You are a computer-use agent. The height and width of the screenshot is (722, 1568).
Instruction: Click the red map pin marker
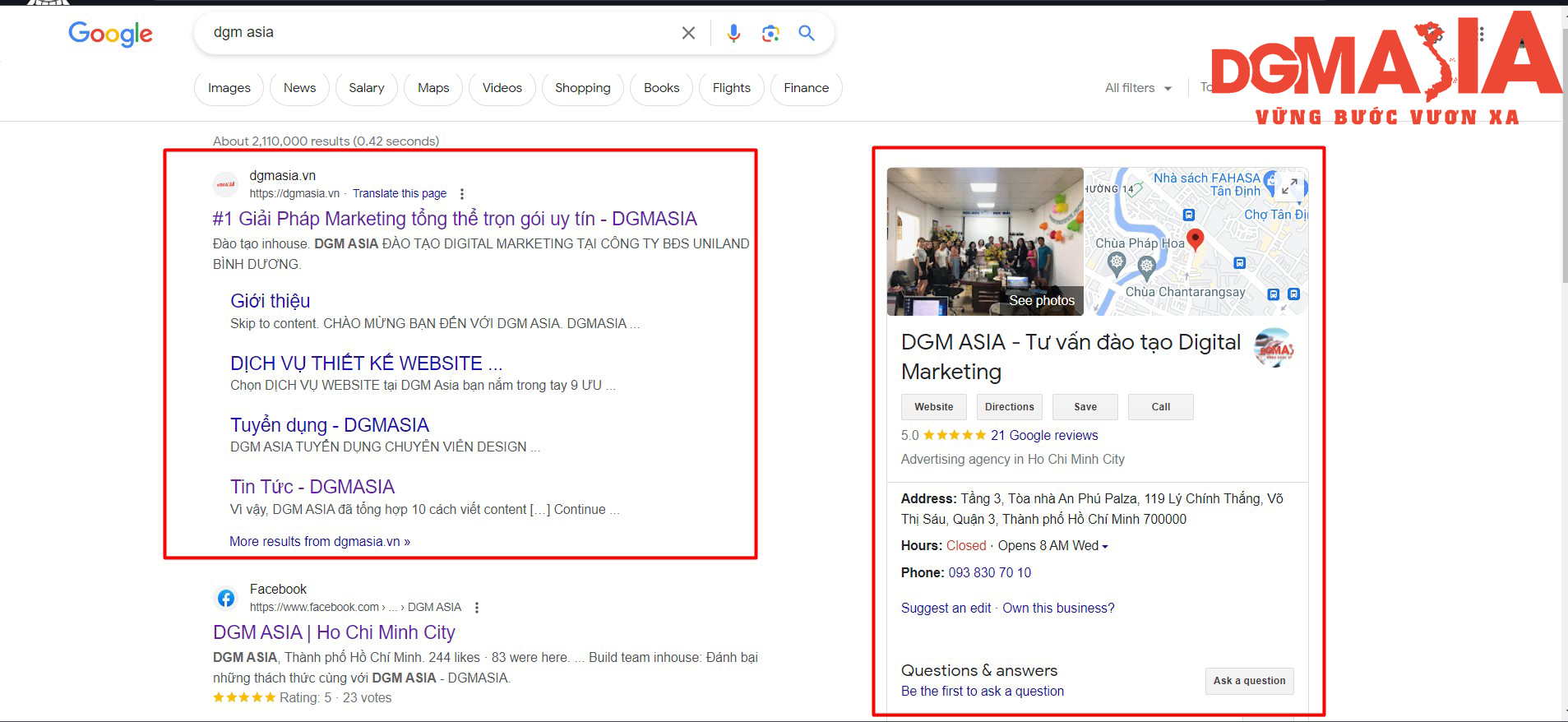point(1196,239)
